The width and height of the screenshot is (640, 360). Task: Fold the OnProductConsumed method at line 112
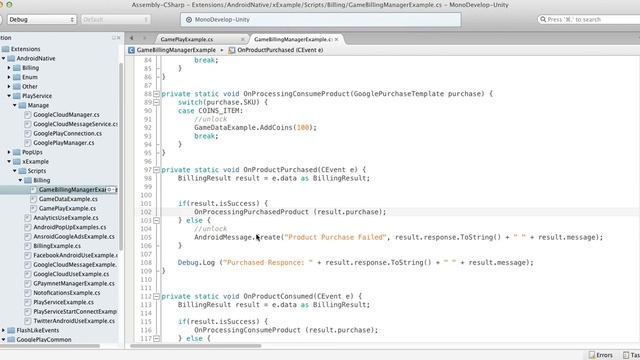point(156,296)
